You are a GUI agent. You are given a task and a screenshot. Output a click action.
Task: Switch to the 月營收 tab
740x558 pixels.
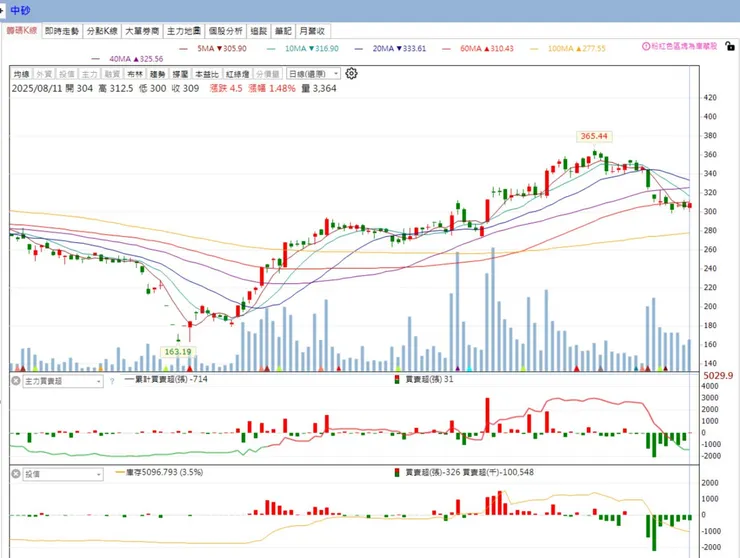coord(312,31)
